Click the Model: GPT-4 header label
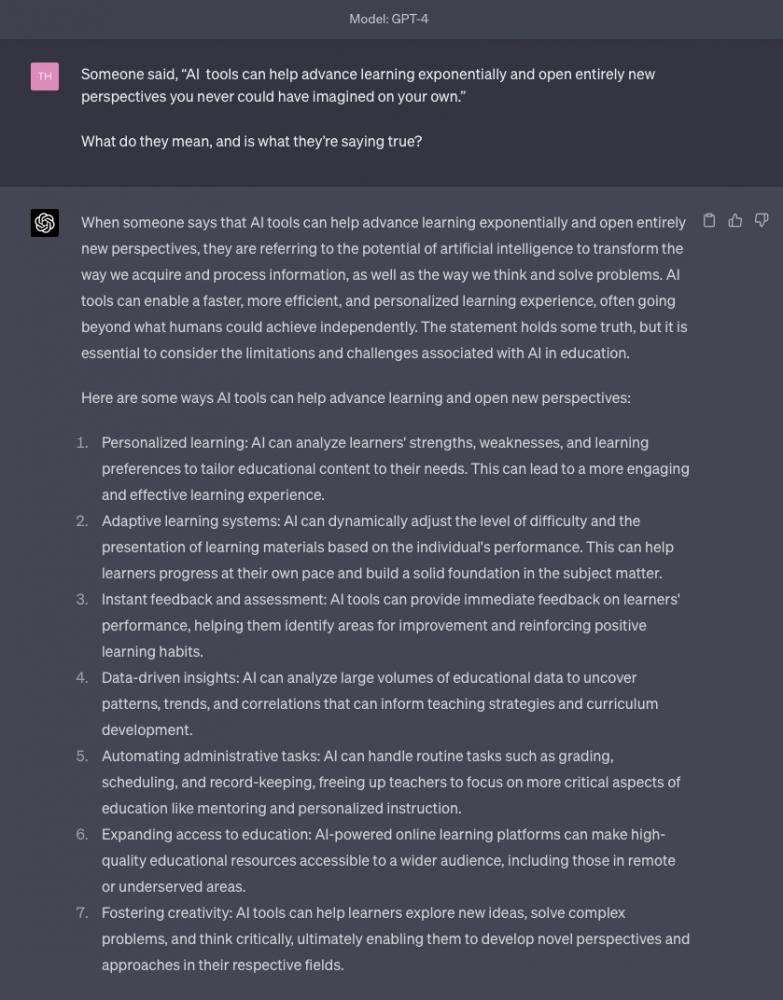Screen dimensions: 783x1000 coord(389,19)
